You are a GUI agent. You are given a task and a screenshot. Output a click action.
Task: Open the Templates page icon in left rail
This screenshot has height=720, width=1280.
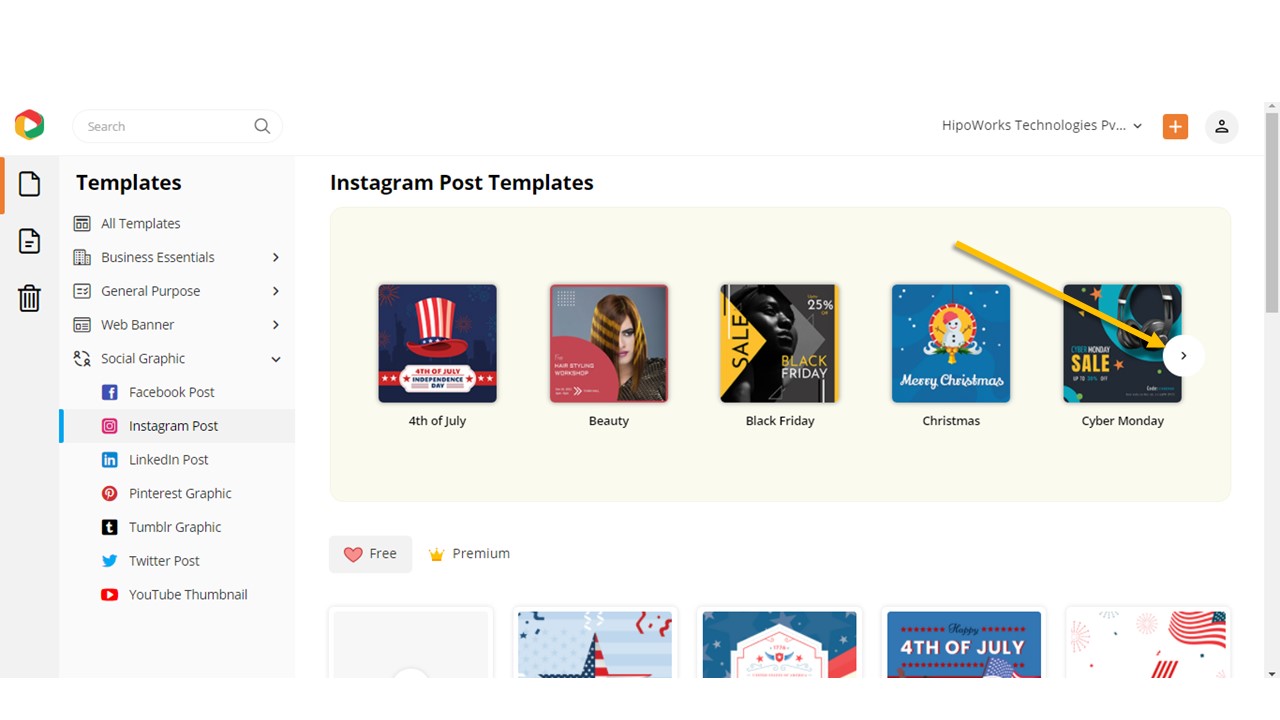click(30, 184)
